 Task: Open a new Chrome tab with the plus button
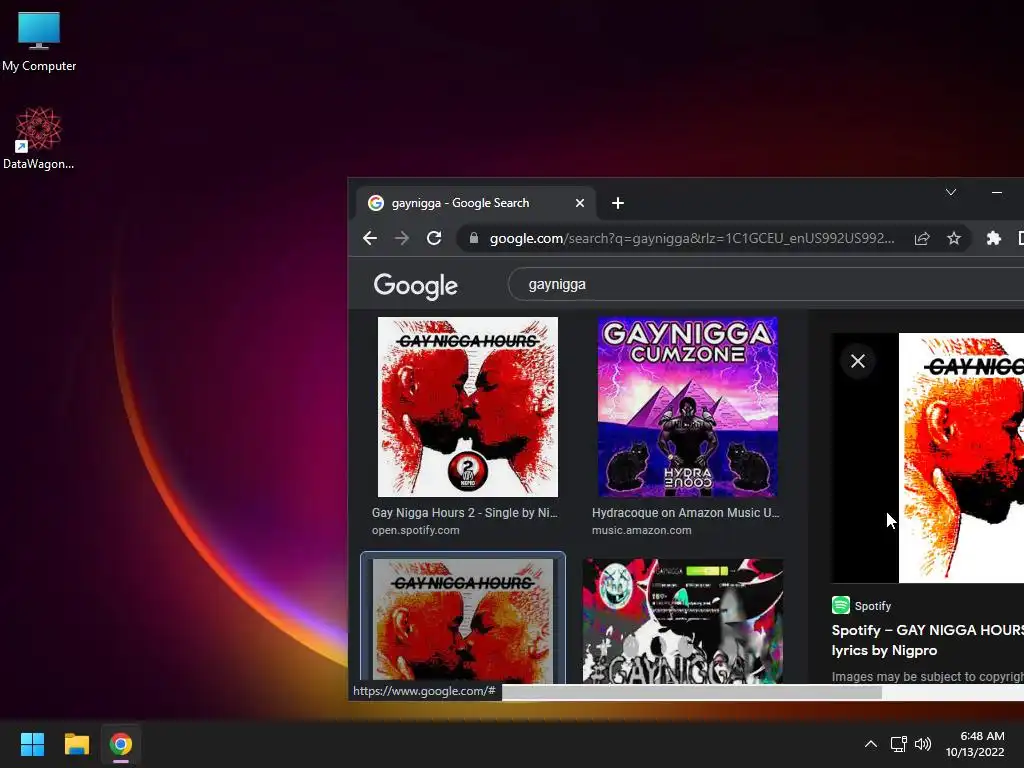pyautogui.click(x=618, y=203)
